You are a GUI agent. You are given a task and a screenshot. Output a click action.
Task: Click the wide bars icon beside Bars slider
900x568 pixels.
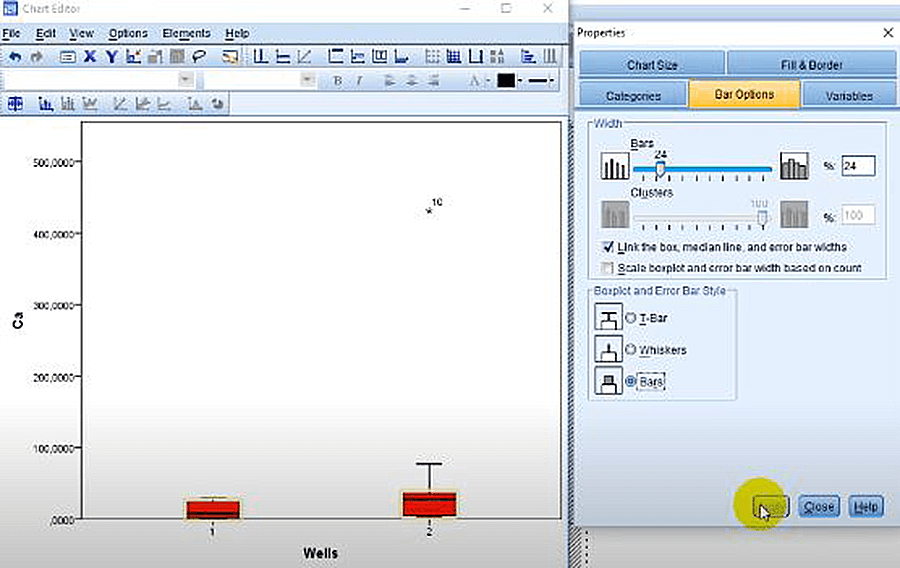[x=794, y=167]
